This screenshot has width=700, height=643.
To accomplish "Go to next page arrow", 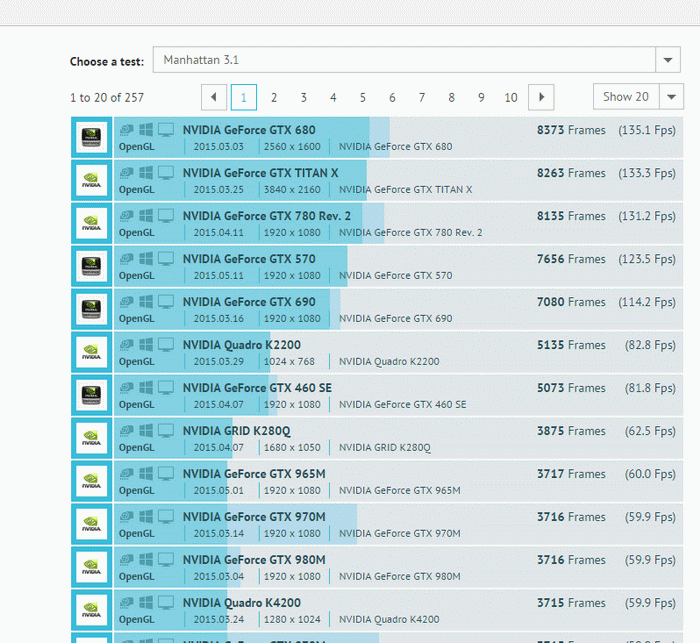I will [541, 97].
